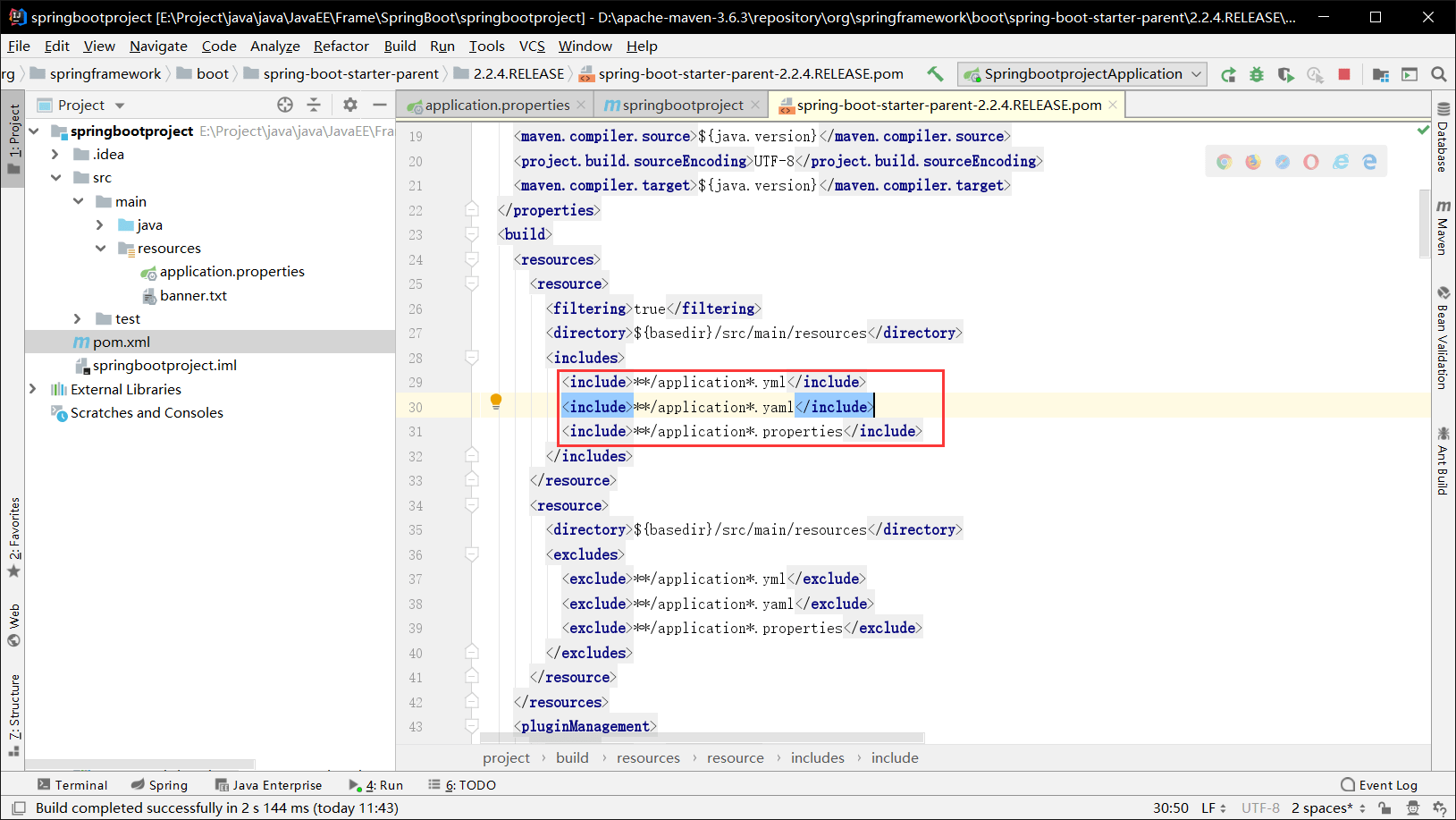Collapse the main folder
Image resolution: width=1456 pixels, height=820 pixels.
78,201
